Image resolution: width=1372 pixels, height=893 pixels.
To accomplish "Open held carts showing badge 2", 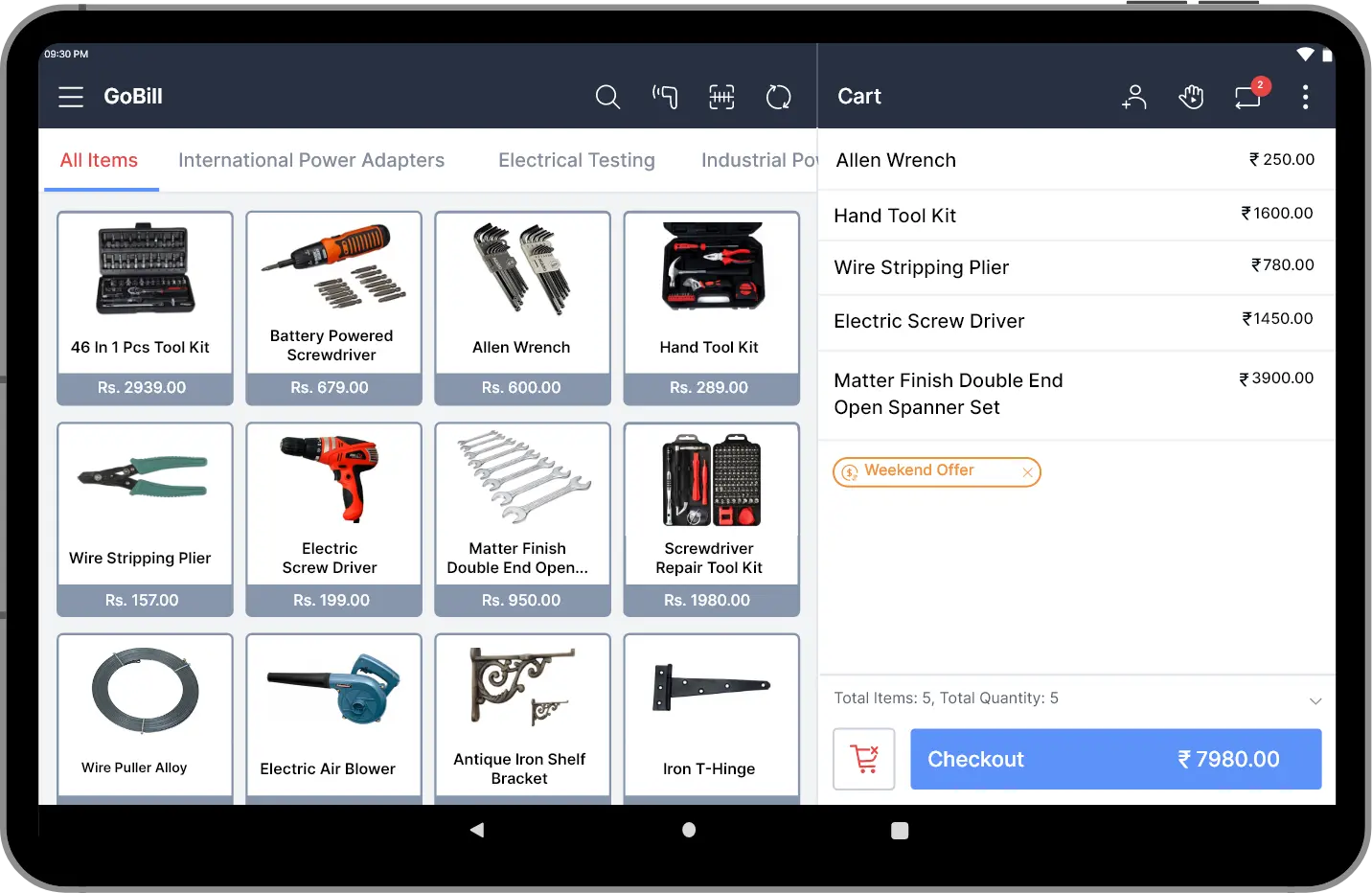I will point(1247,97).
